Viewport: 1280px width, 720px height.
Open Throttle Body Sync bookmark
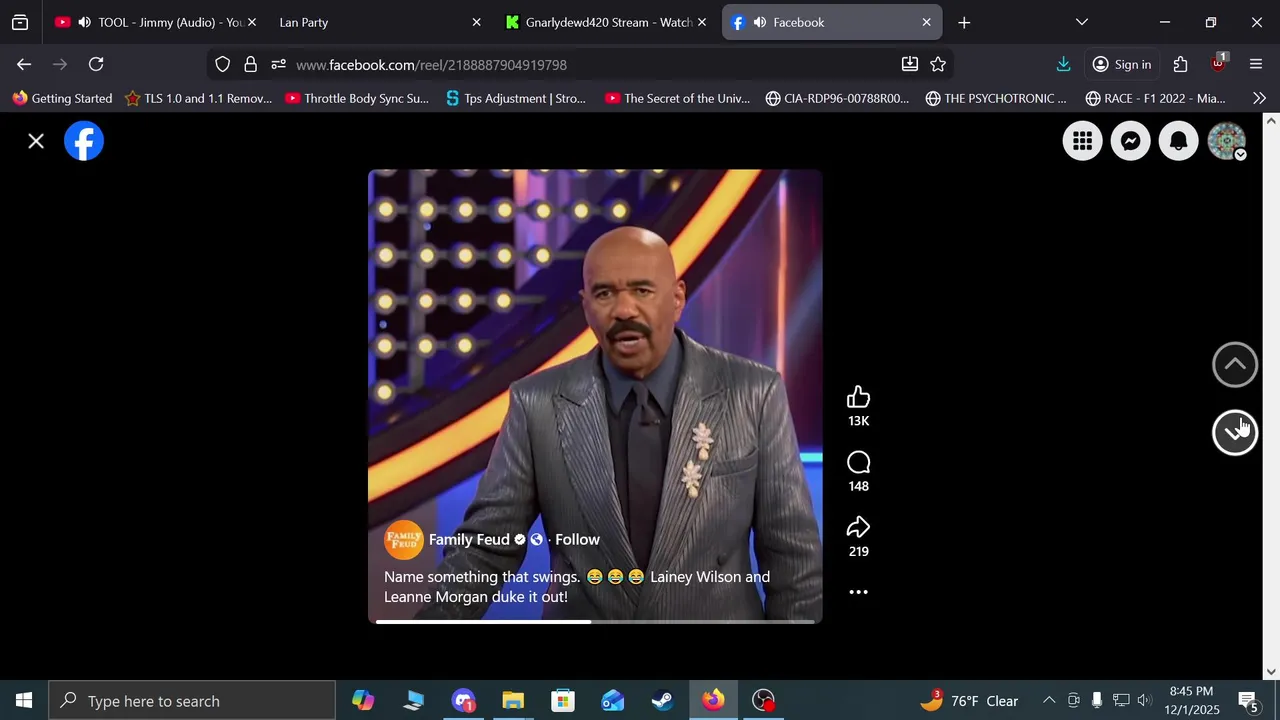point(356,98)
